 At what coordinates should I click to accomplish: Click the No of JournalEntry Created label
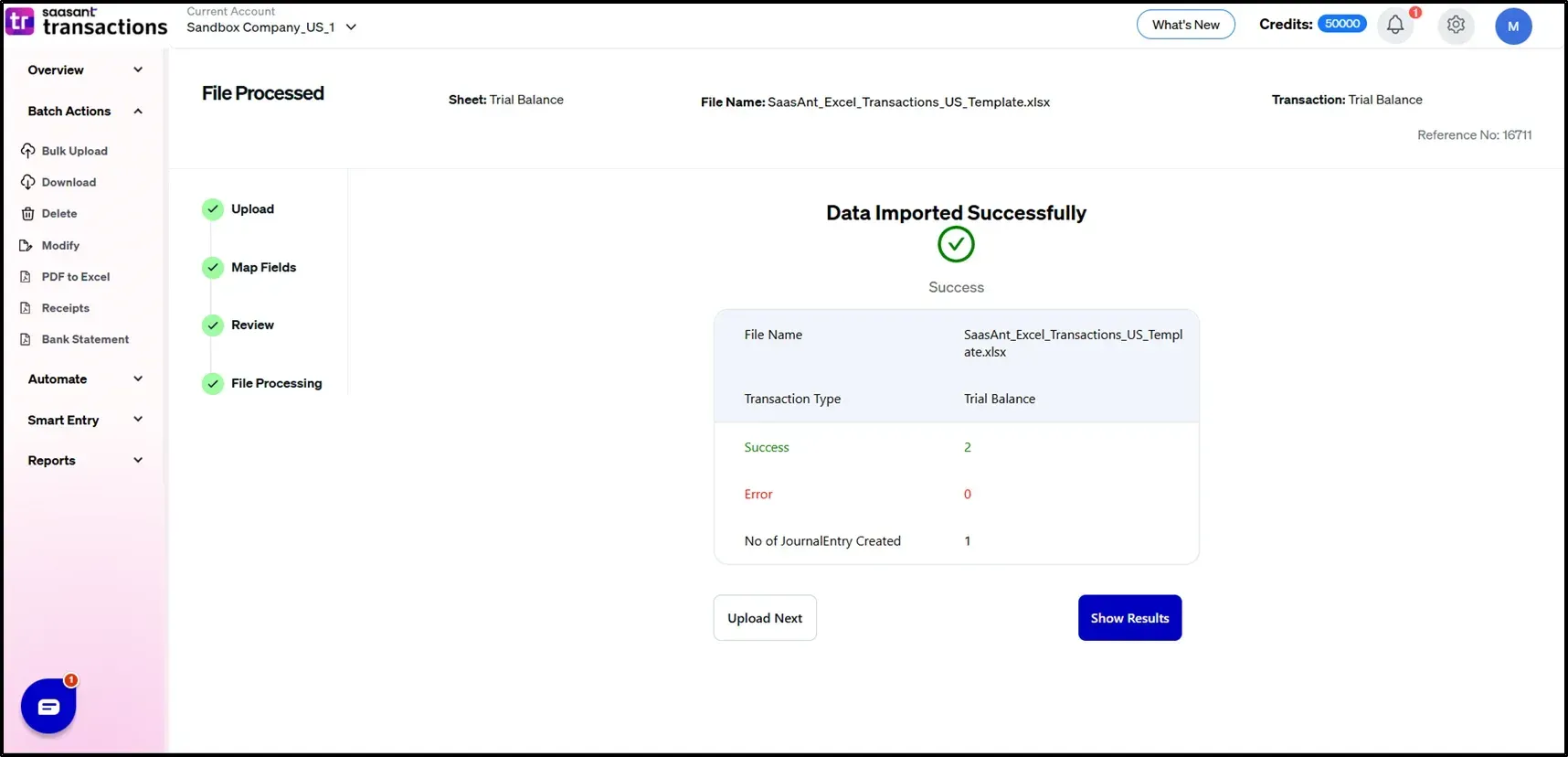(822, 541)
